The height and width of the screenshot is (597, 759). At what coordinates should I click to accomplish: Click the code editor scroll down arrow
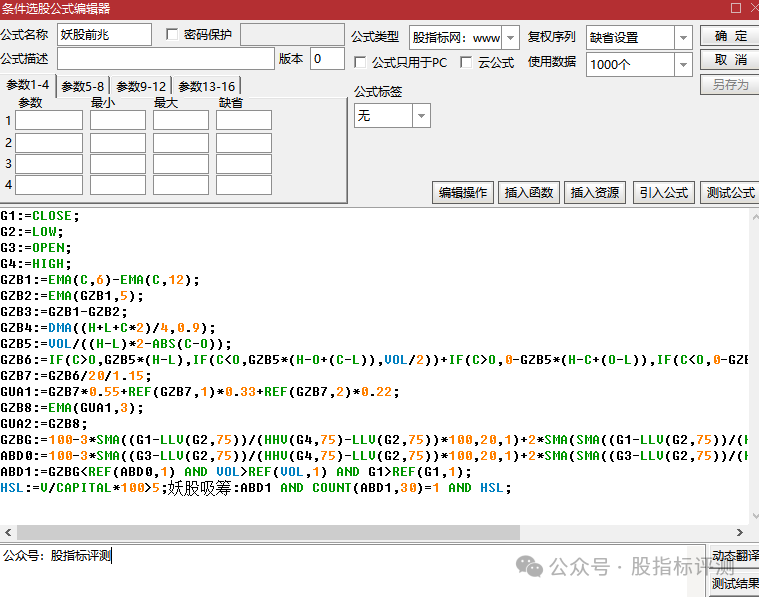[755, 516]
